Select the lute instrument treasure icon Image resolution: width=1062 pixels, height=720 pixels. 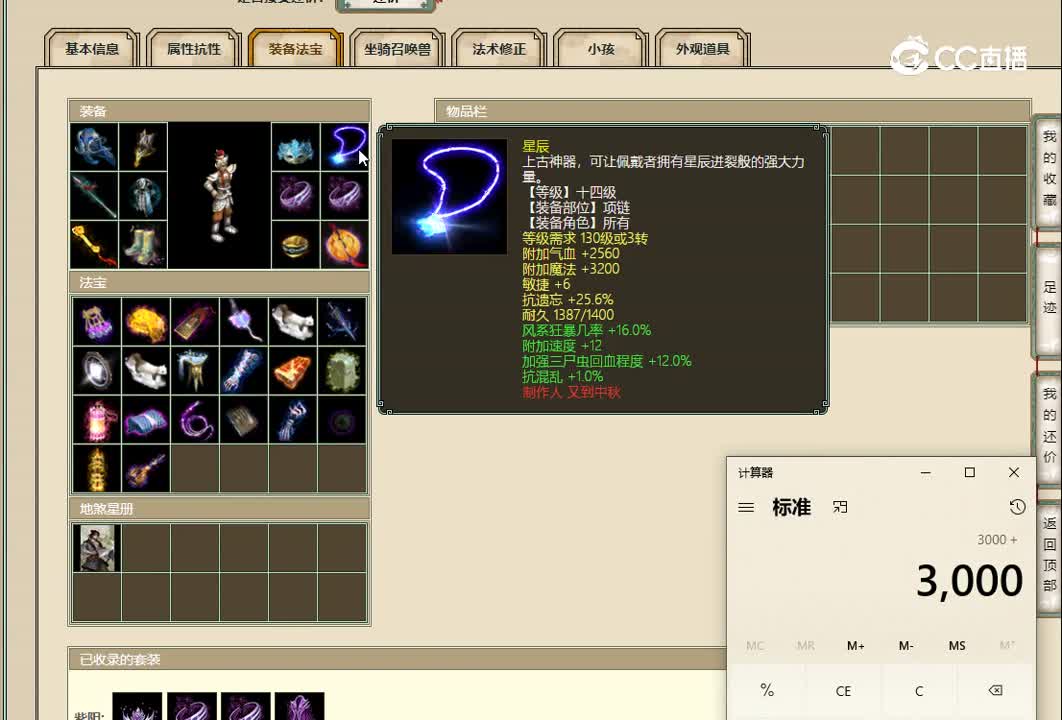pyautogui.click(x=146, y=469)
